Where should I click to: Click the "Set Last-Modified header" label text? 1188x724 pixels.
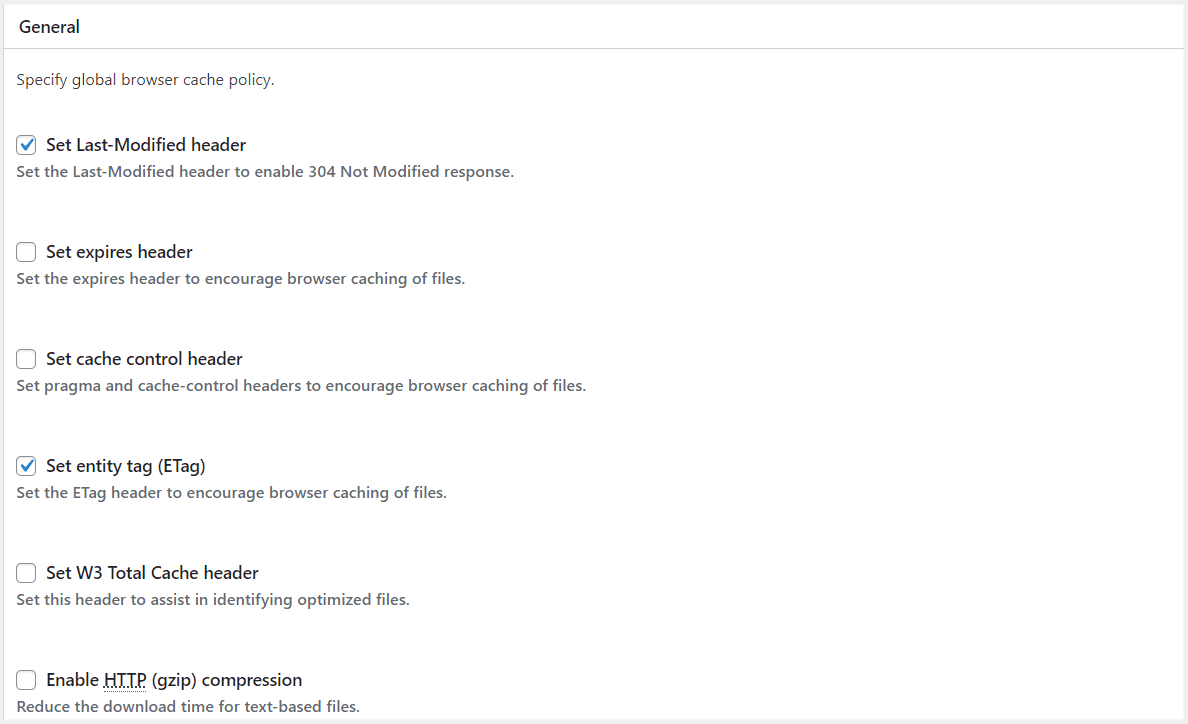146,145
